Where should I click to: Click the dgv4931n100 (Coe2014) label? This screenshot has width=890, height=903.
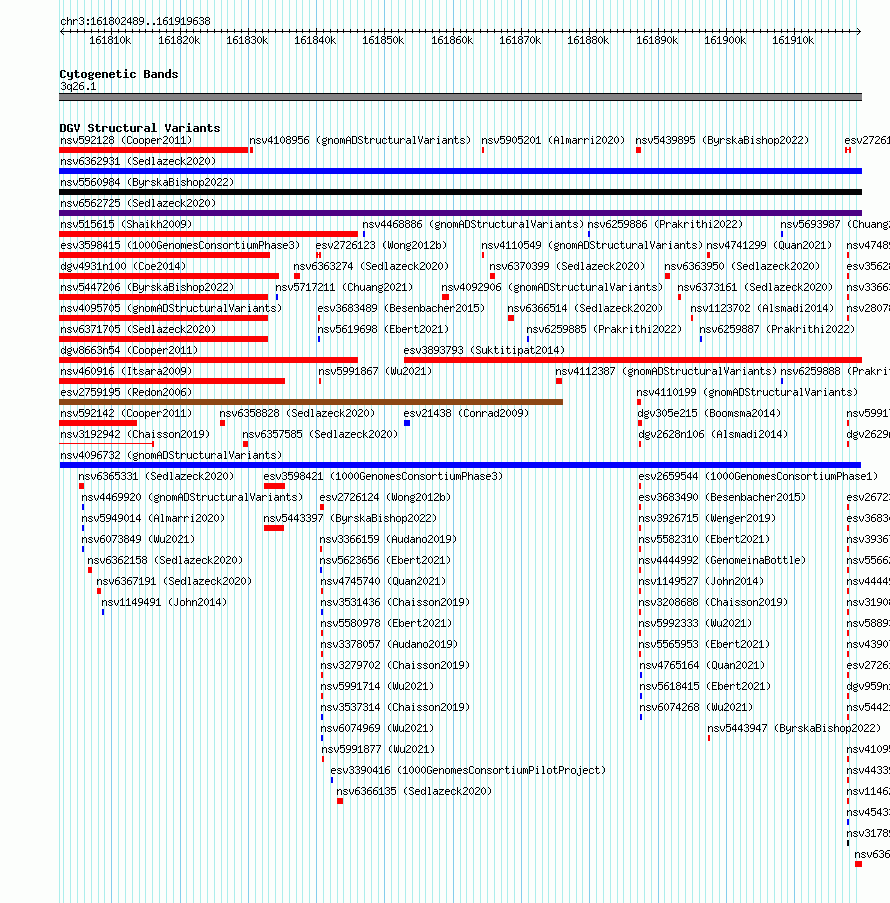123,266
